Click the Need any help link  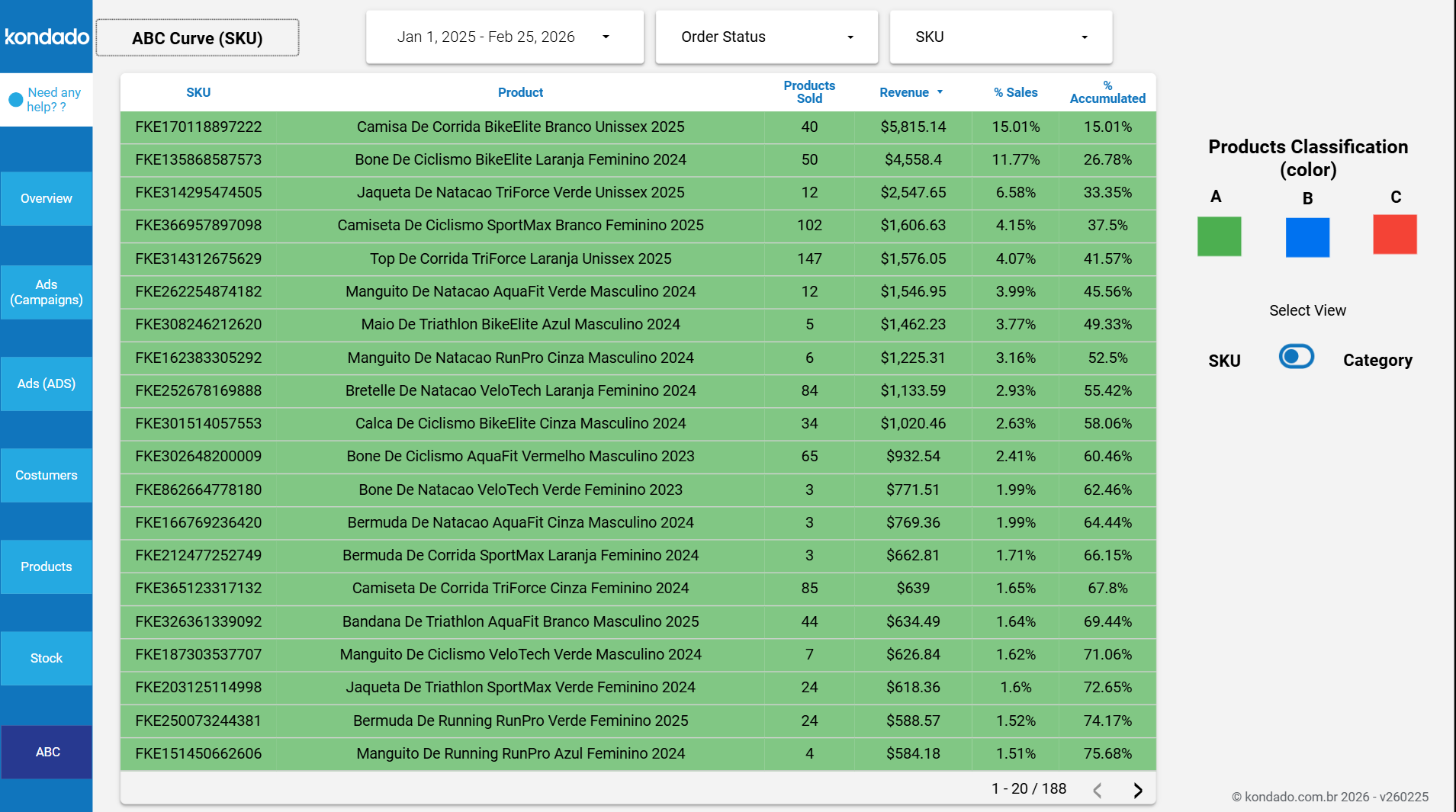pos(53,100)
